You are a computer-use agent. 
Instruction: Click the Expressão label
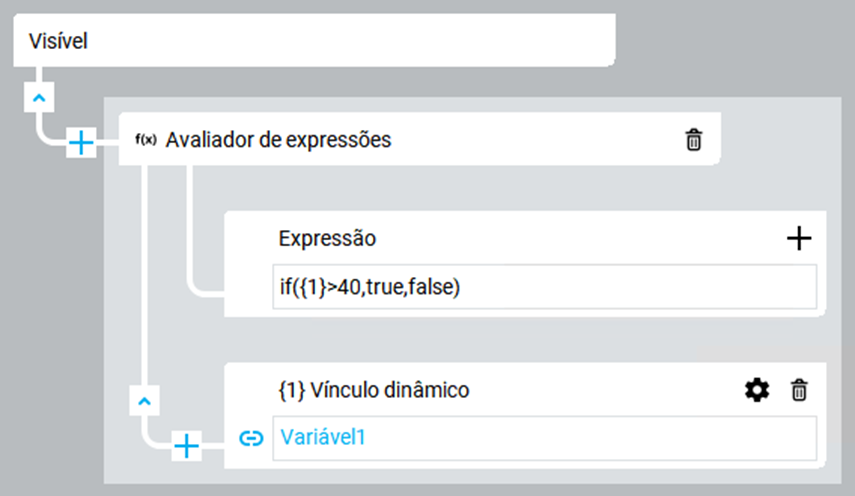(x=326, y=239)
